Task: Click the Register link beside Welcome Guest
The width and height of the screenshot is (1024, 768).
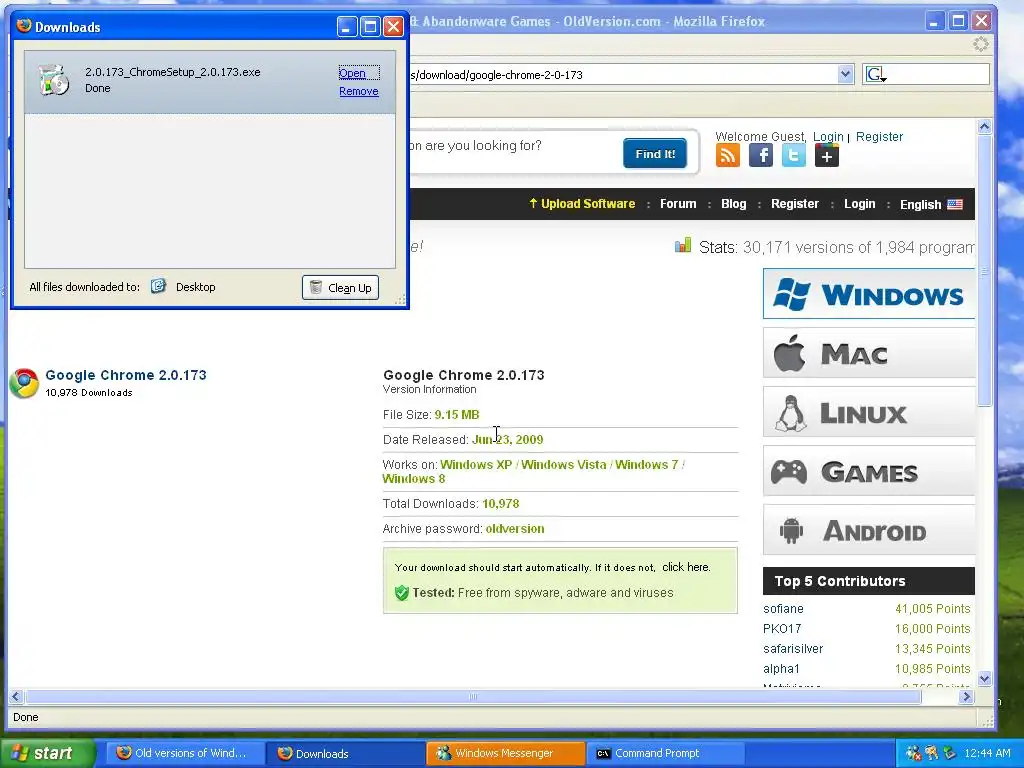Action: tap(879, 136)
